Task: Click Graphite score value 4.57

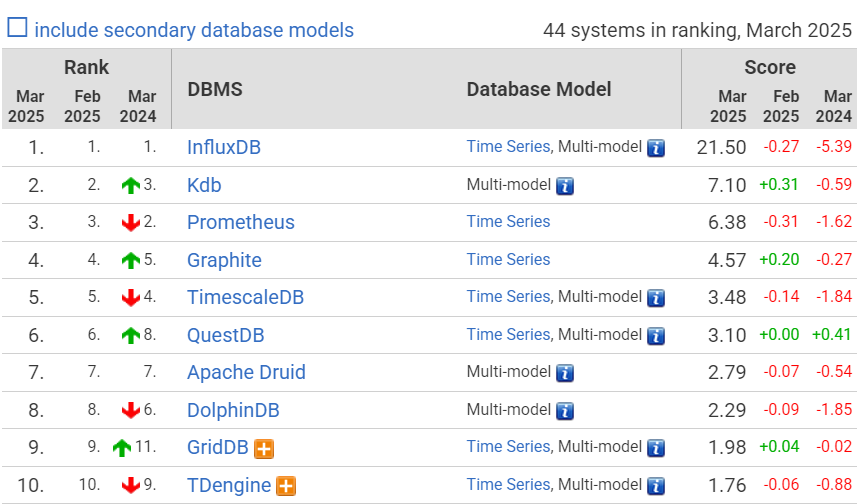Action: tap(726, 260)
